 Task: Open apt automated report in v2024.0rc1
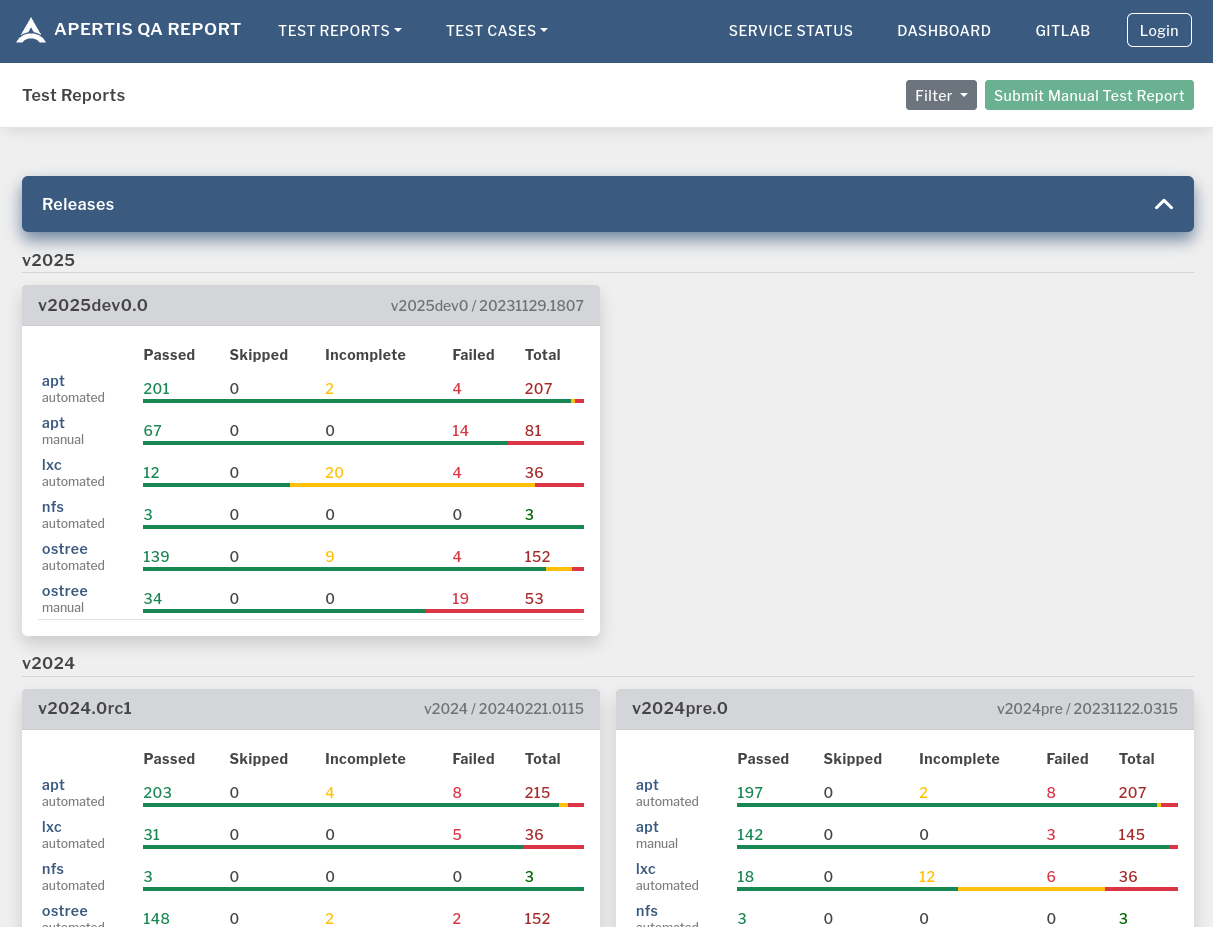point(53,785)
